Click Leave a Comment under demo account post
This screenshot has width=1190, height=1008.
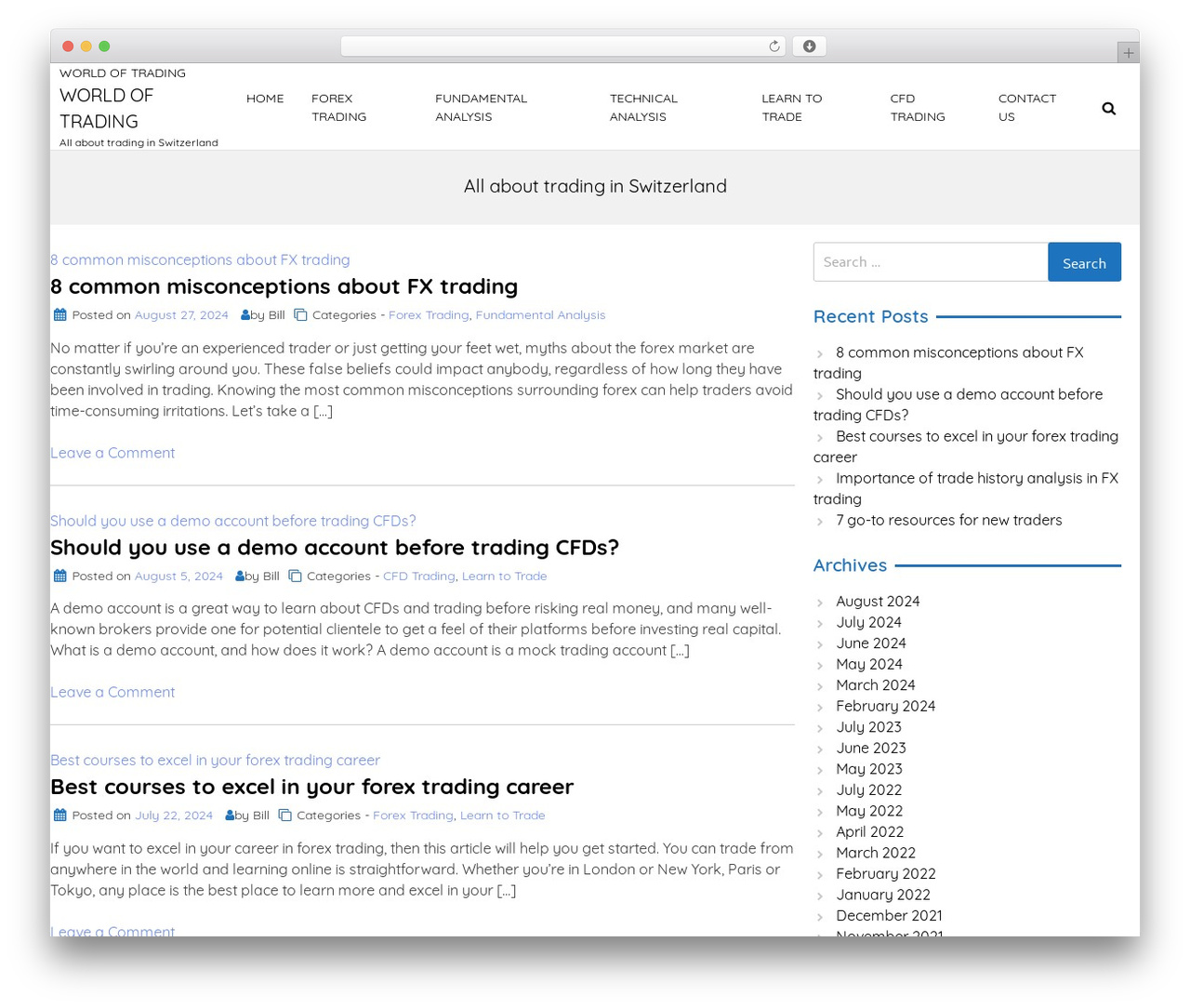coord(112,692)
